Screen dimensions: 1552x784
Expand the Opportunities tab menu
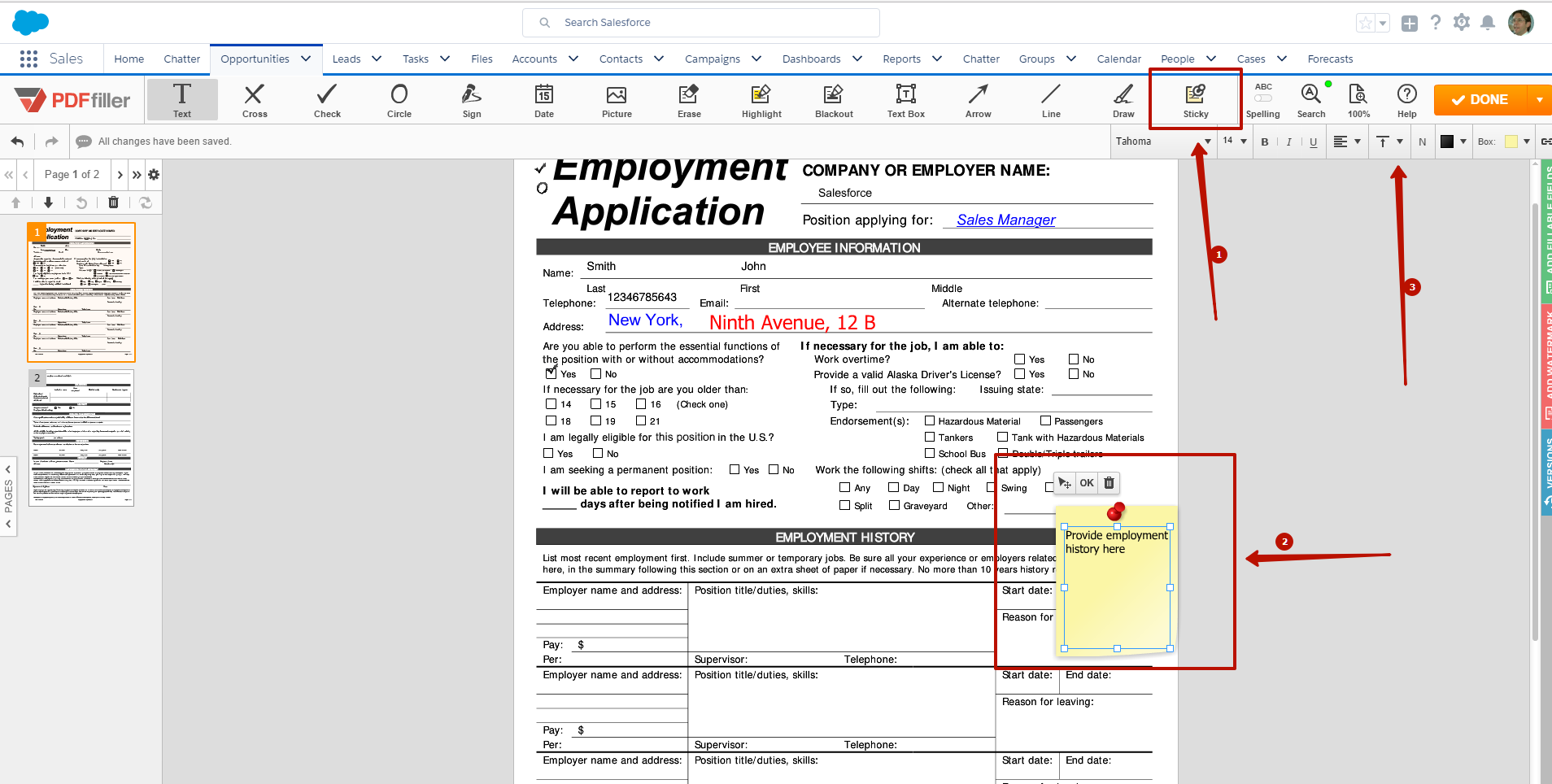(x=306, y=59)
